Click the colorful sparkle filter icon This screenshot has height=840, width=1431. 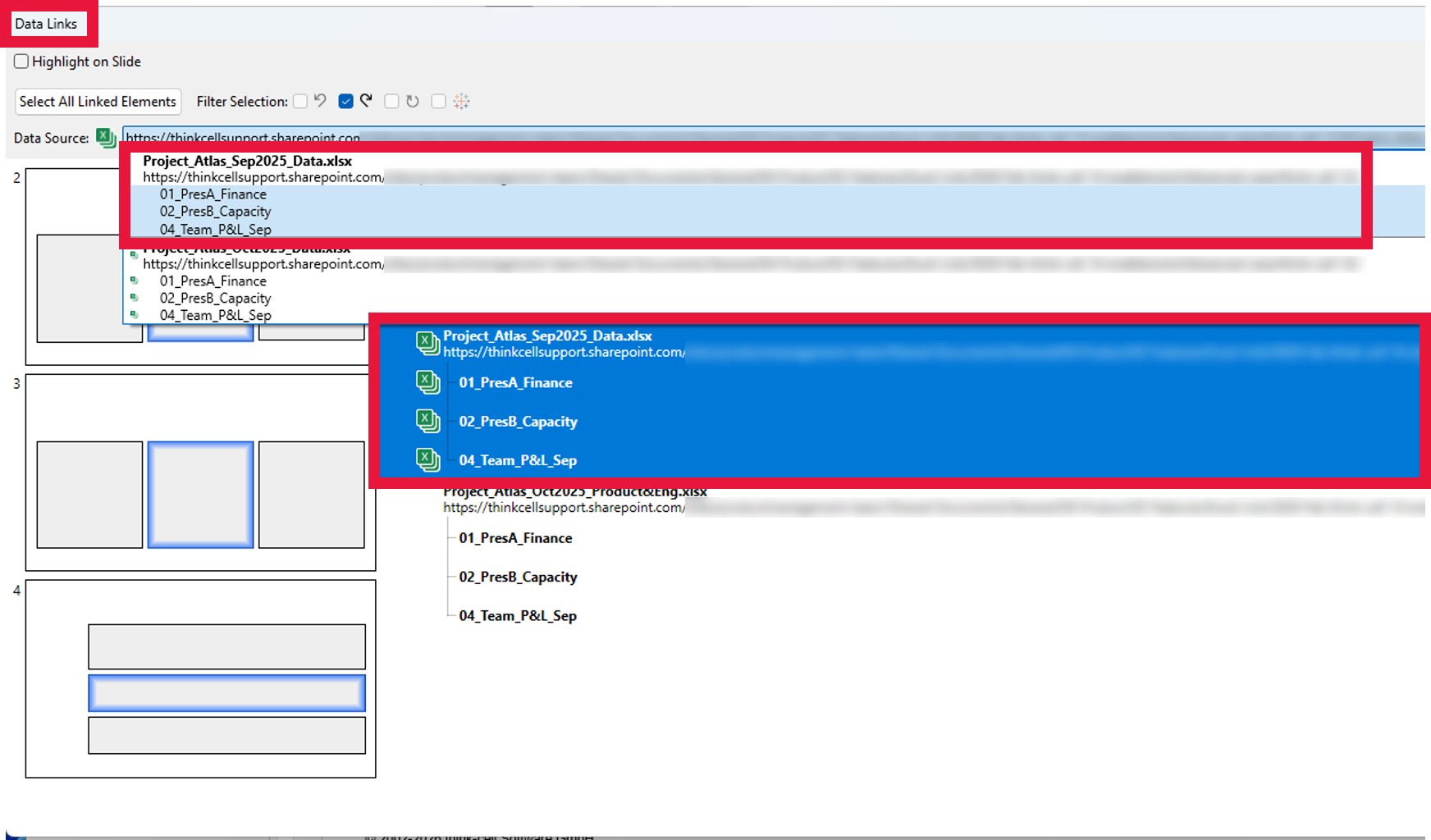pyautogui.click(x=461, y=101)
